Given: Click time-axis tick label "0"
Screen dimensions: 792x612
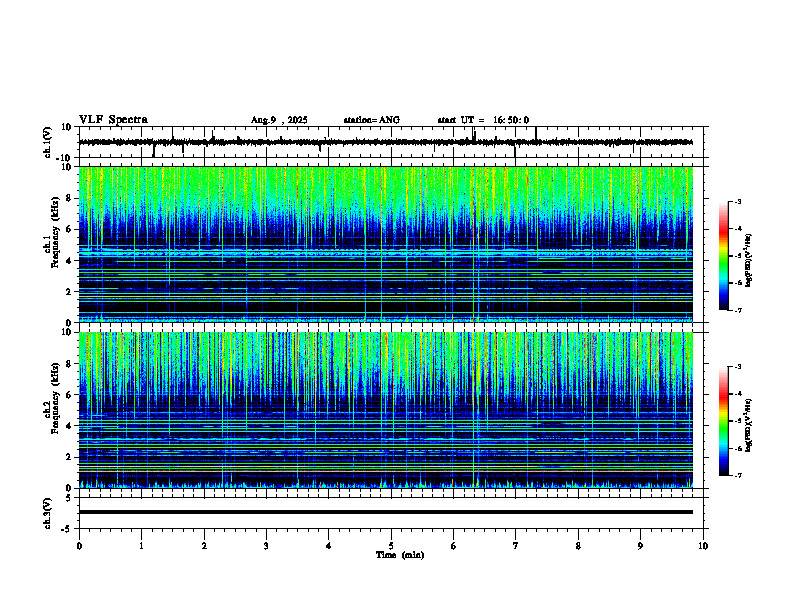Looking at the screenshot, I should click(x=79, y=546).
